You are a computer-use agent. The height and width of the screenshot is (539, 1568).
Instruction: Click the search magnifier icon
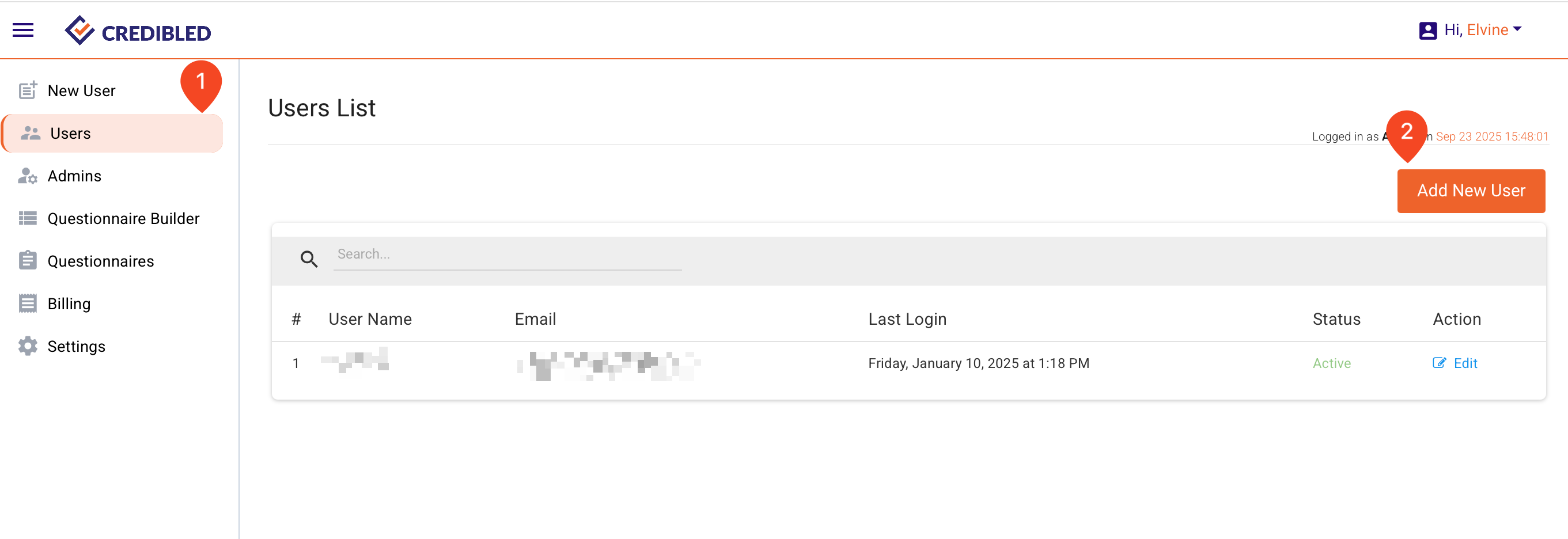[309, 259]
